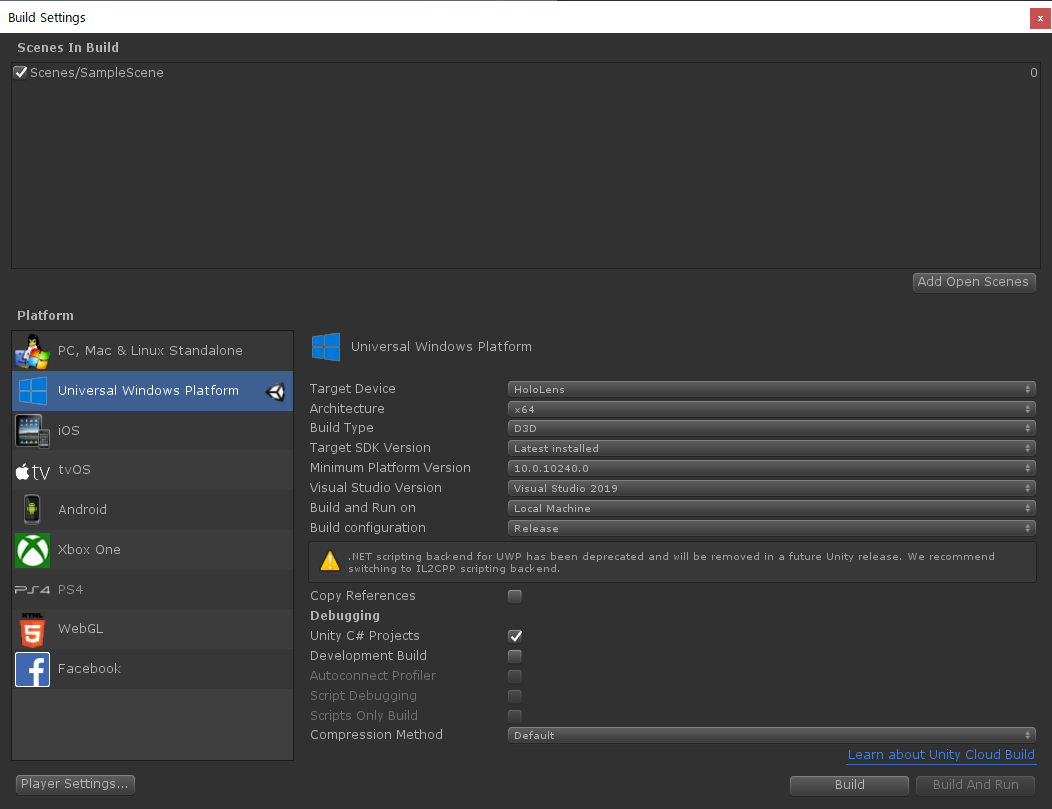This screenshot has width=1052, height=809.
Task: Click the Windows logo icon in the platform list
Action: 32,390
